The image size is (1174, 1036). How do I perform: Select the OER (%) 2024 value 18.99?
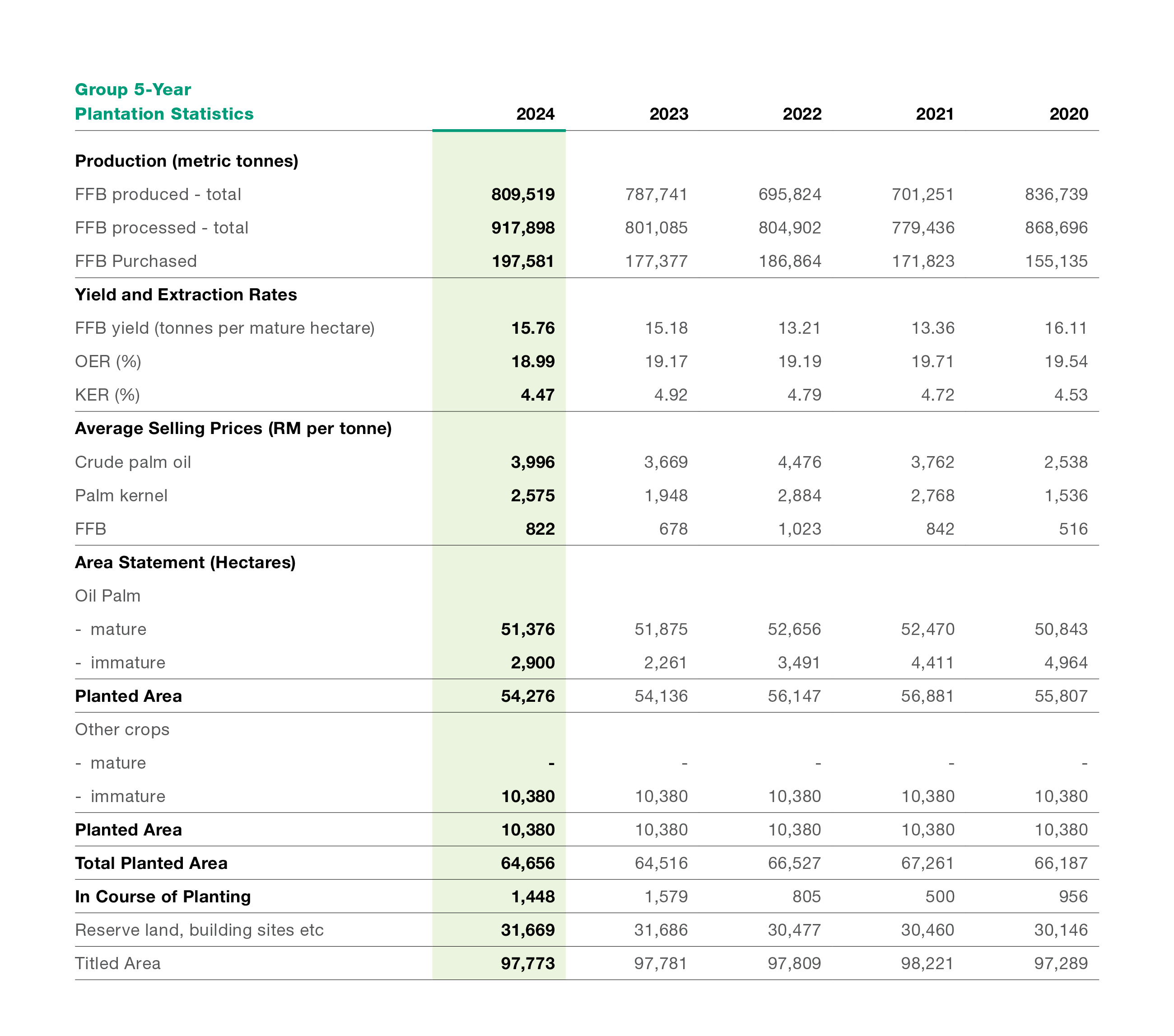point(533,361)
